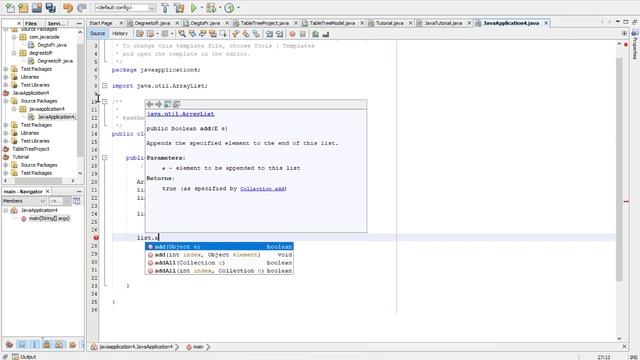The height and width of the screenshot is (360, 640).
Task: Collapse the degreetofr package node
Action: pyautogui.click(x=14, y=53)
